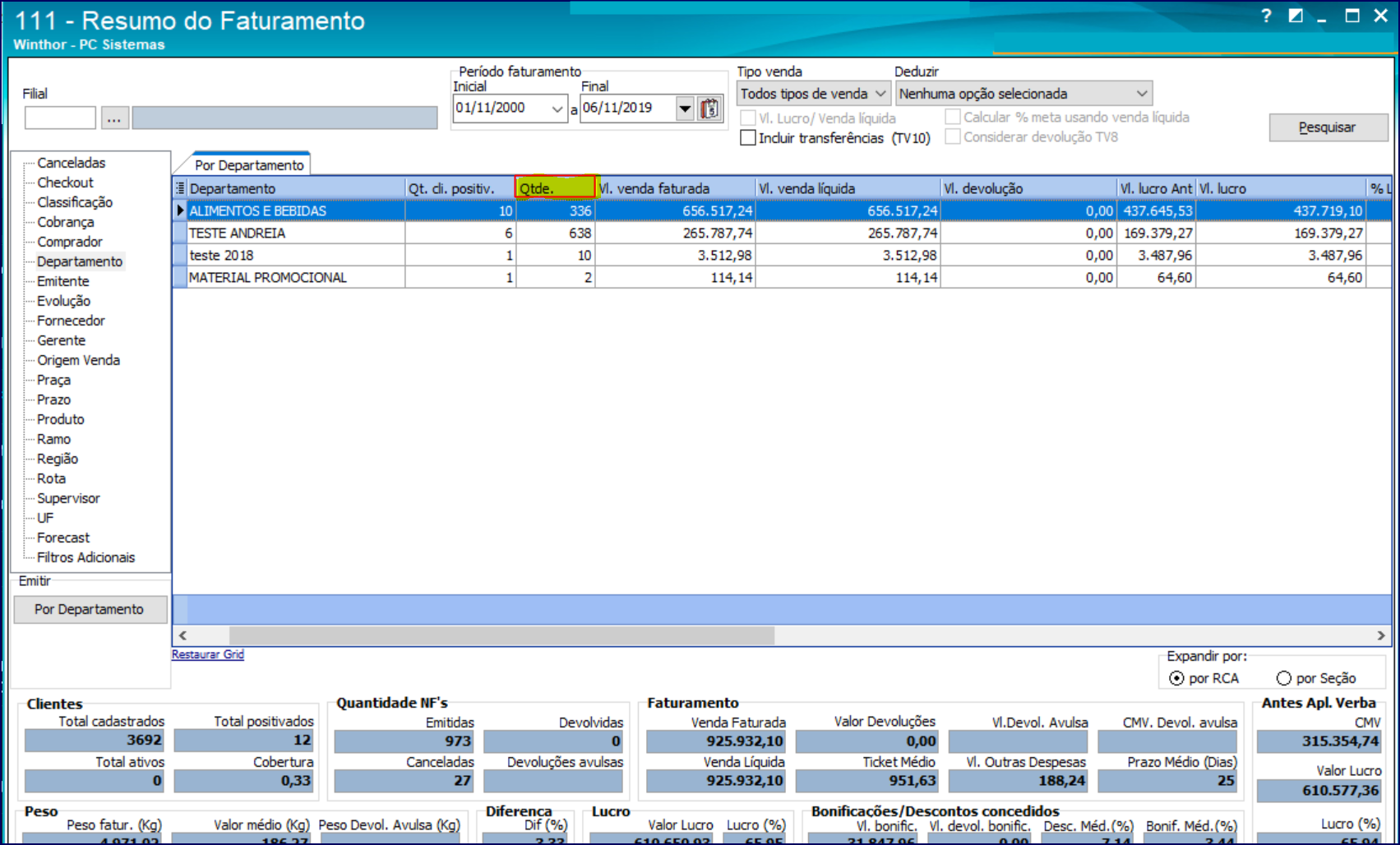Viewport: 1400px width, 845px height.
Task: Select Fornecedor in the side tree
Action: (71, 321)
